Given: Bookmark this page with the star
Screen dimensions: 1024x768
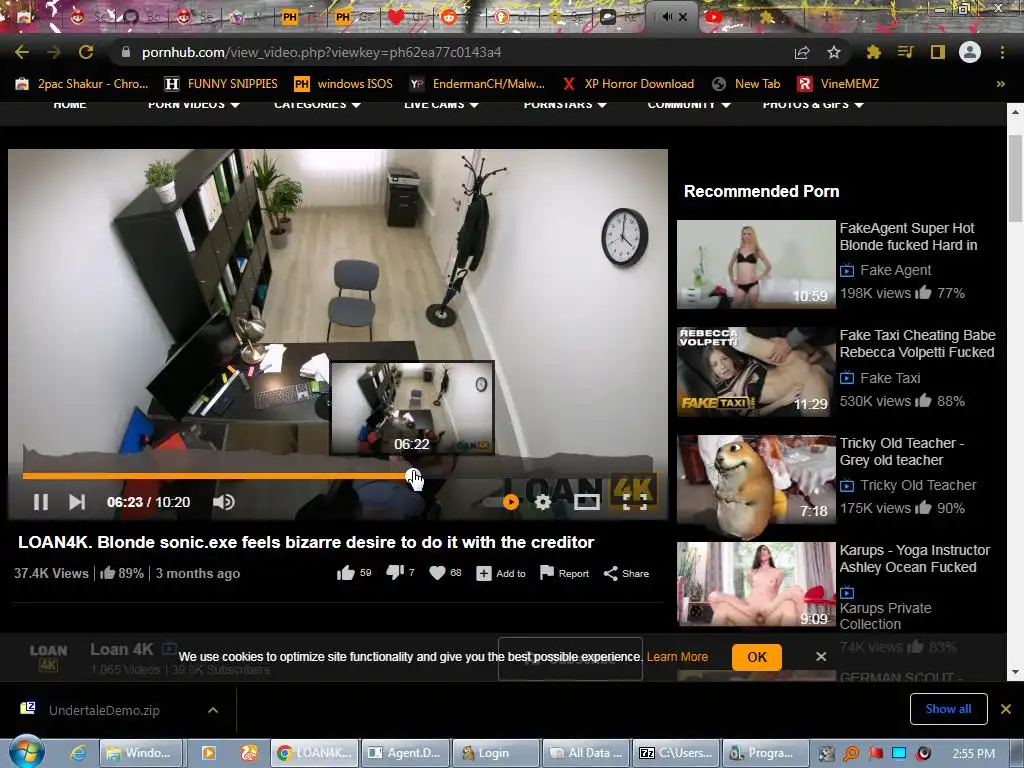Looking at the screenshot, I should pyautogui.click(x=834, y=52).
